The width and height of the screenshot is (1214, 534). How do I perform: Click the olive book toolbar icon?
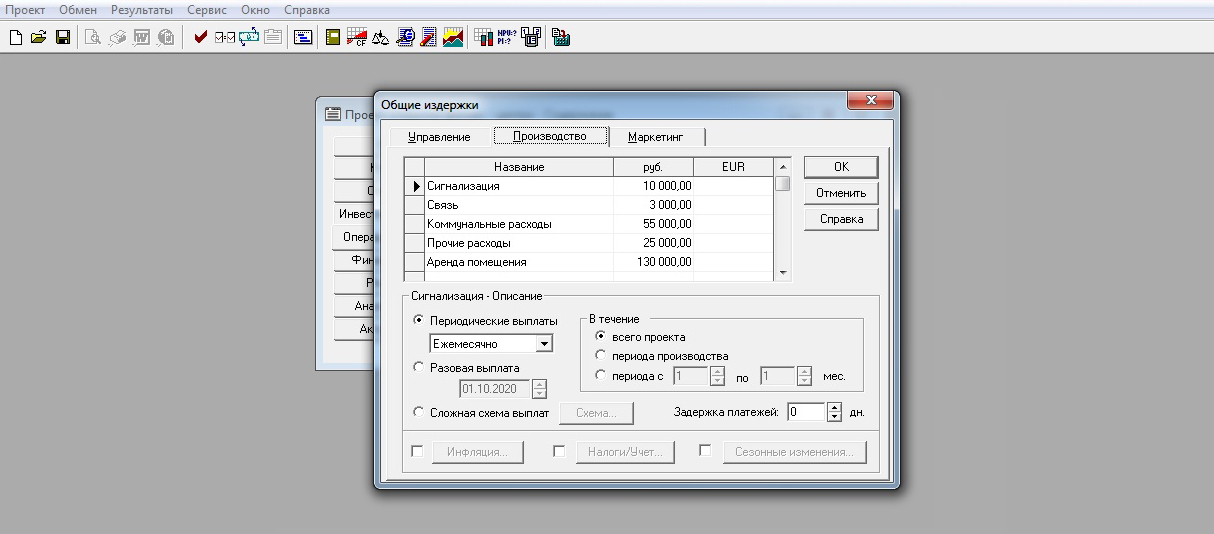[334, 37]
